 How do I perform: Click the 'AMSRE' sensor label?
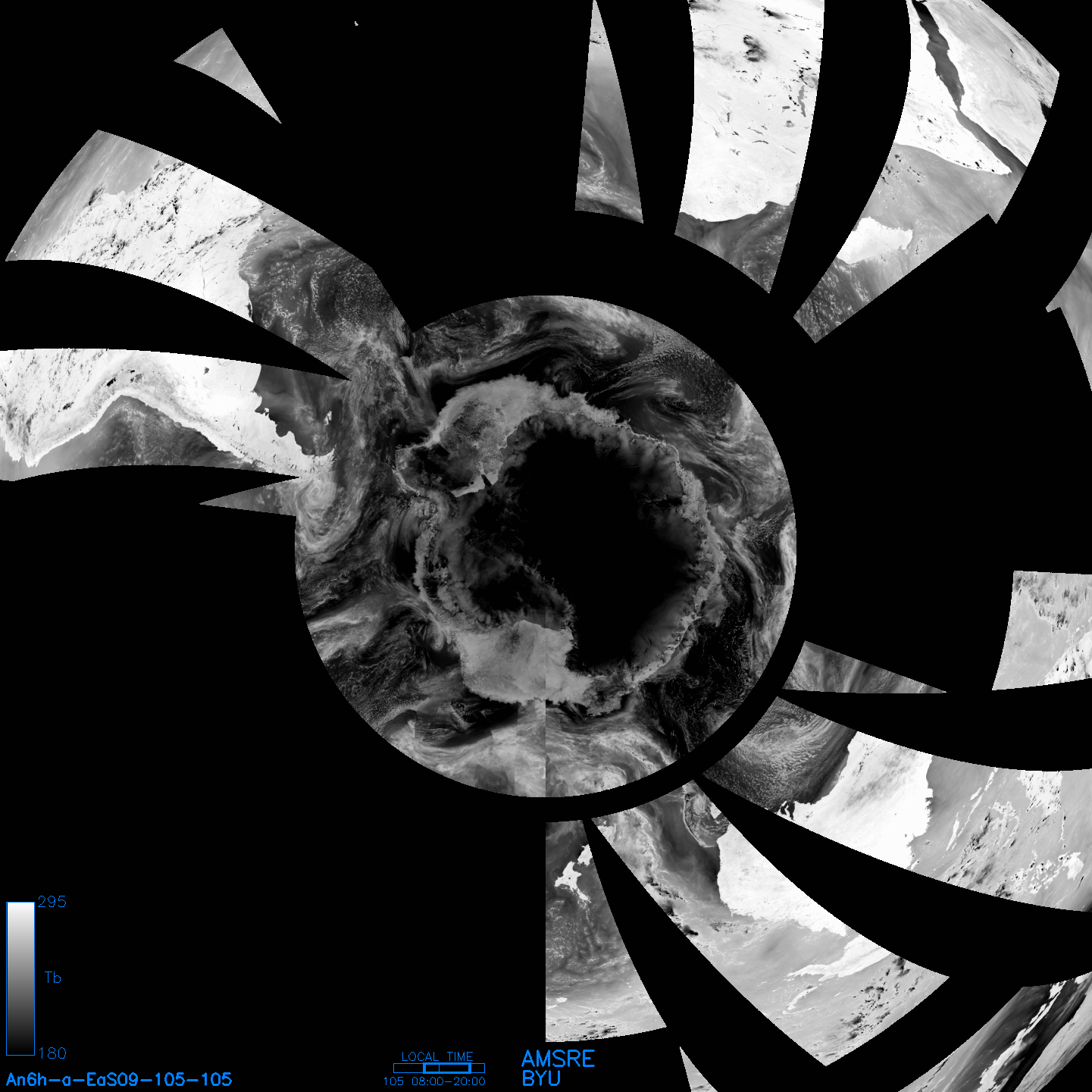[x=559, y=1059]
